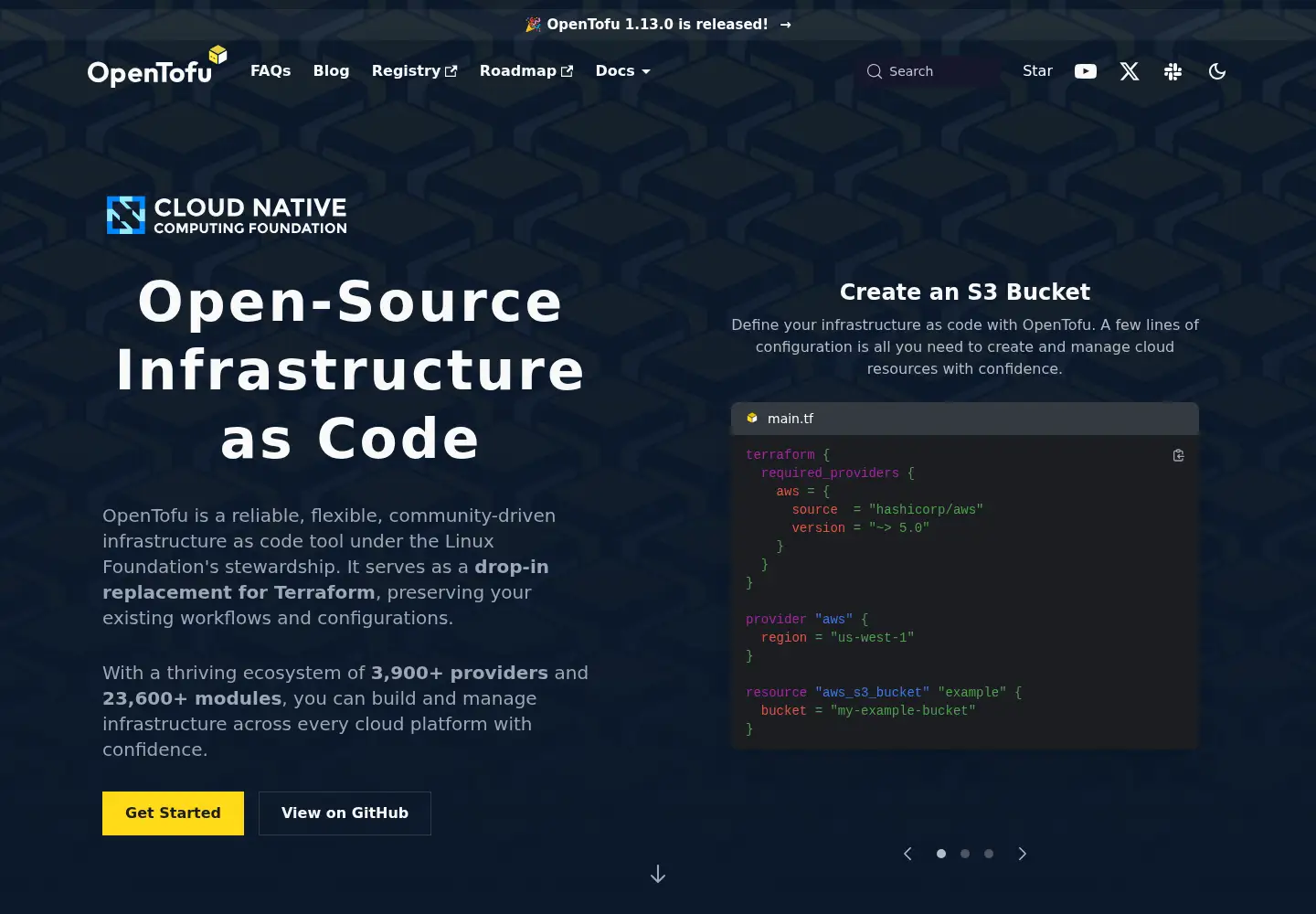Click the scroll-down arrow icon
The height and width of the screenshot is (914, 1316).
coord(658,875)
